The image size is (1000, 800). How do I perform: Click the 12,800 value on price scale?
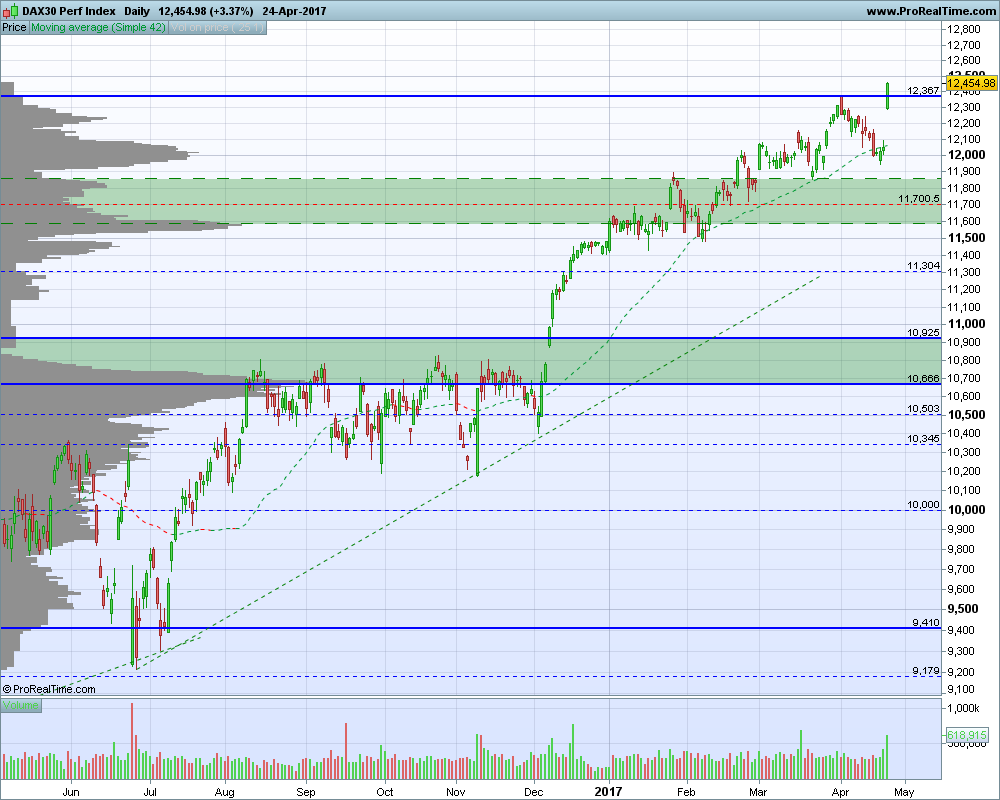964,29
